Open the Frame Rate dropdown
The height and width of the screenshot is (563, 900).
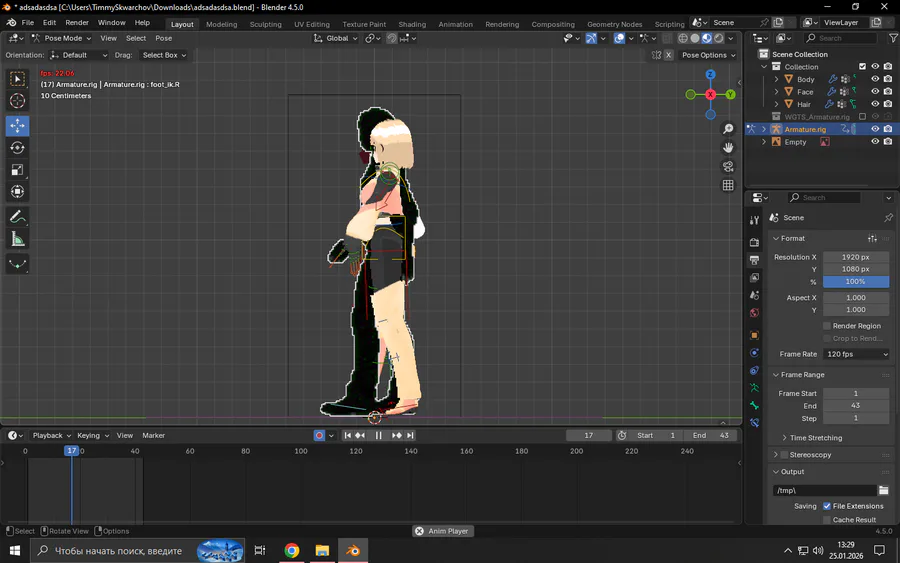click(856, 354)
